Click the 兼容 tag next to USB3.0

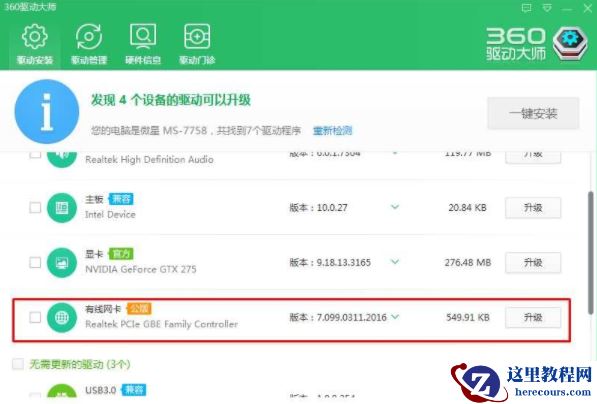pos(134,390)
